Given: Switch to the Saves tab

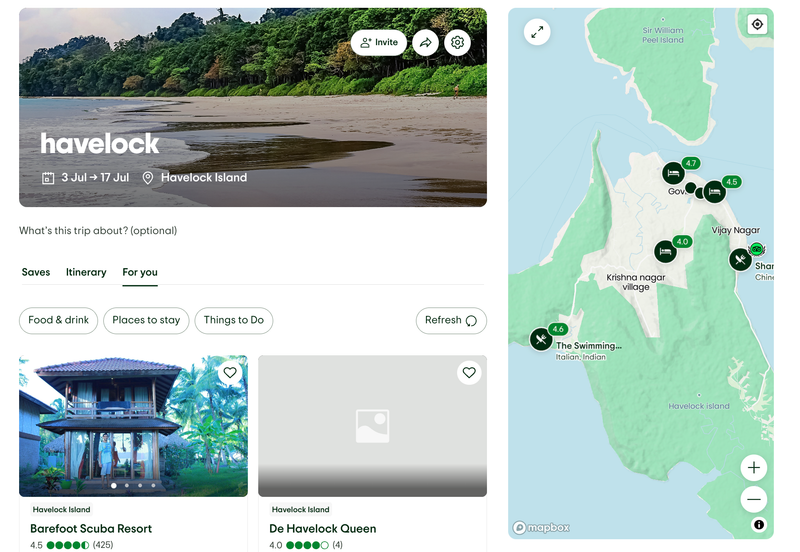Looking at the screenshot, I should tap(36, 272).
